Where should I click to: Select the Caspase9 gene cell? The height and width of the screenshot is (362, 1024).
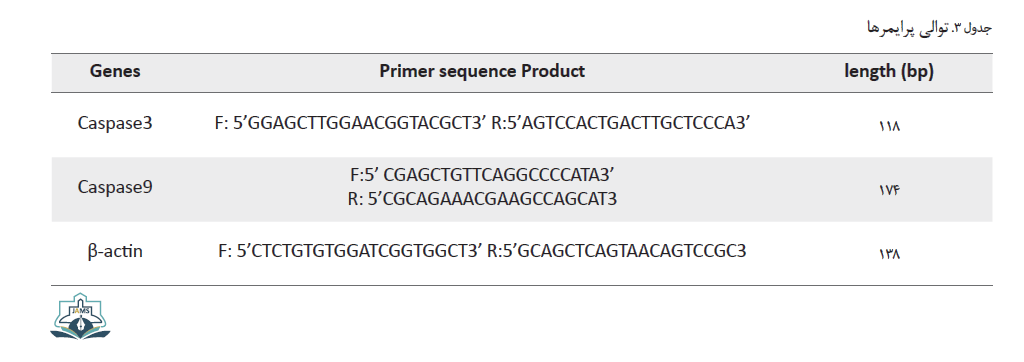[x=115, y=188]
